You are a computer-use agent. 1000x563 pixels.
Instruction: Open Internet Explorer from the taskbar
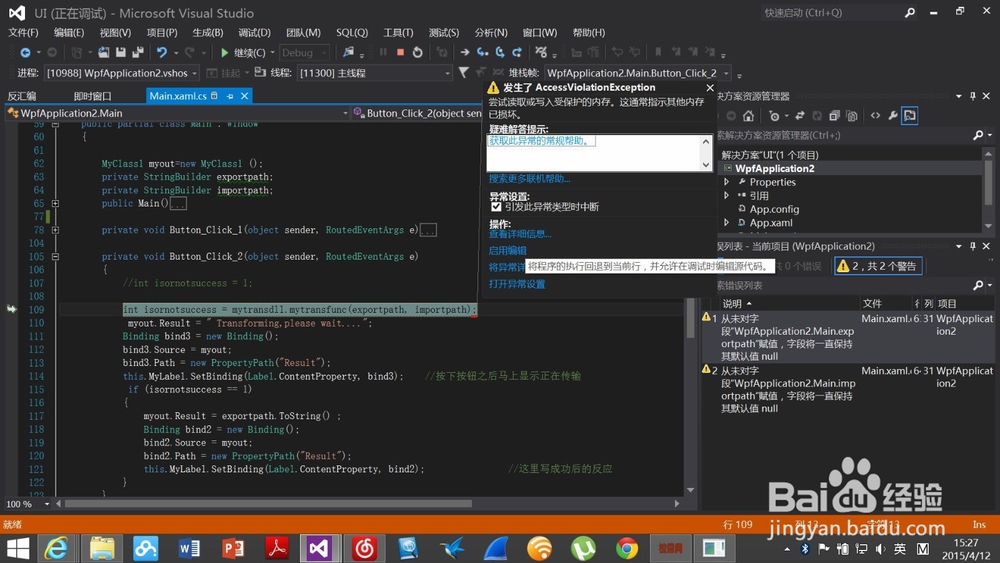tap(57, 548)
